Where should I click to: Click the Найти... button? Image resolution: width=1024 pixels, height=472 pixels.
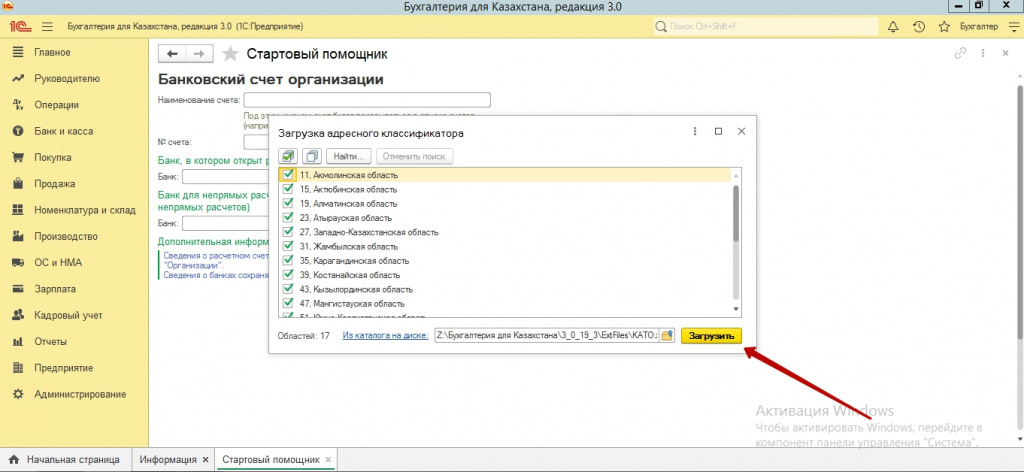tap(349, 157)
